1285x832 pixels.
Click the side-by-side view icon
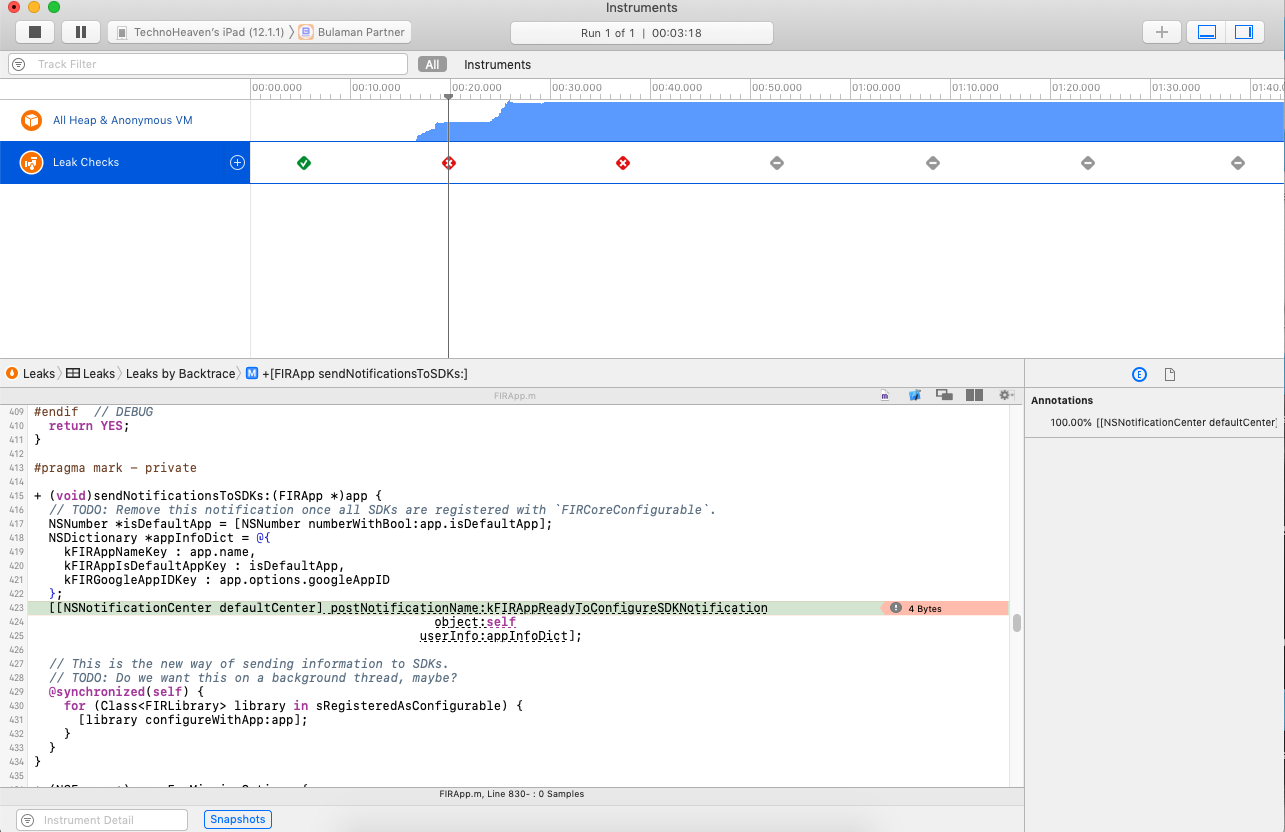974,395
